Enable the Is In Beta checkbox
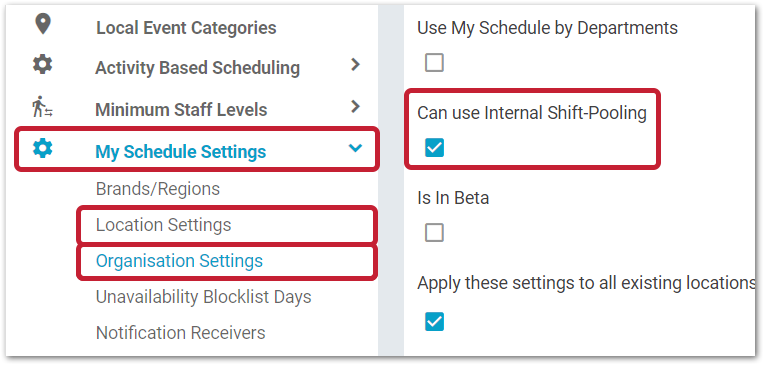The image size is (764, 365). tap(434, 232)
